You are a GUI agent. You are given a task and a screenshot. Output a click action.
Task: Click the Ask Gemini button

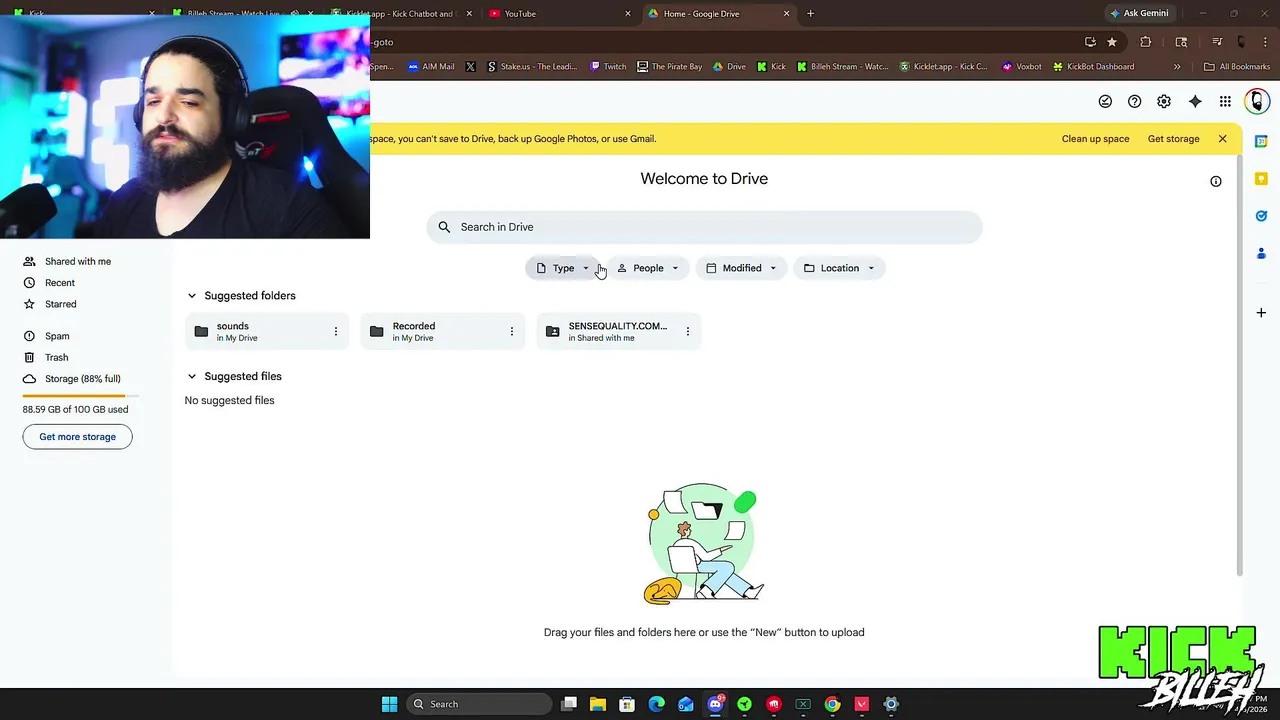coord(1138,14)
